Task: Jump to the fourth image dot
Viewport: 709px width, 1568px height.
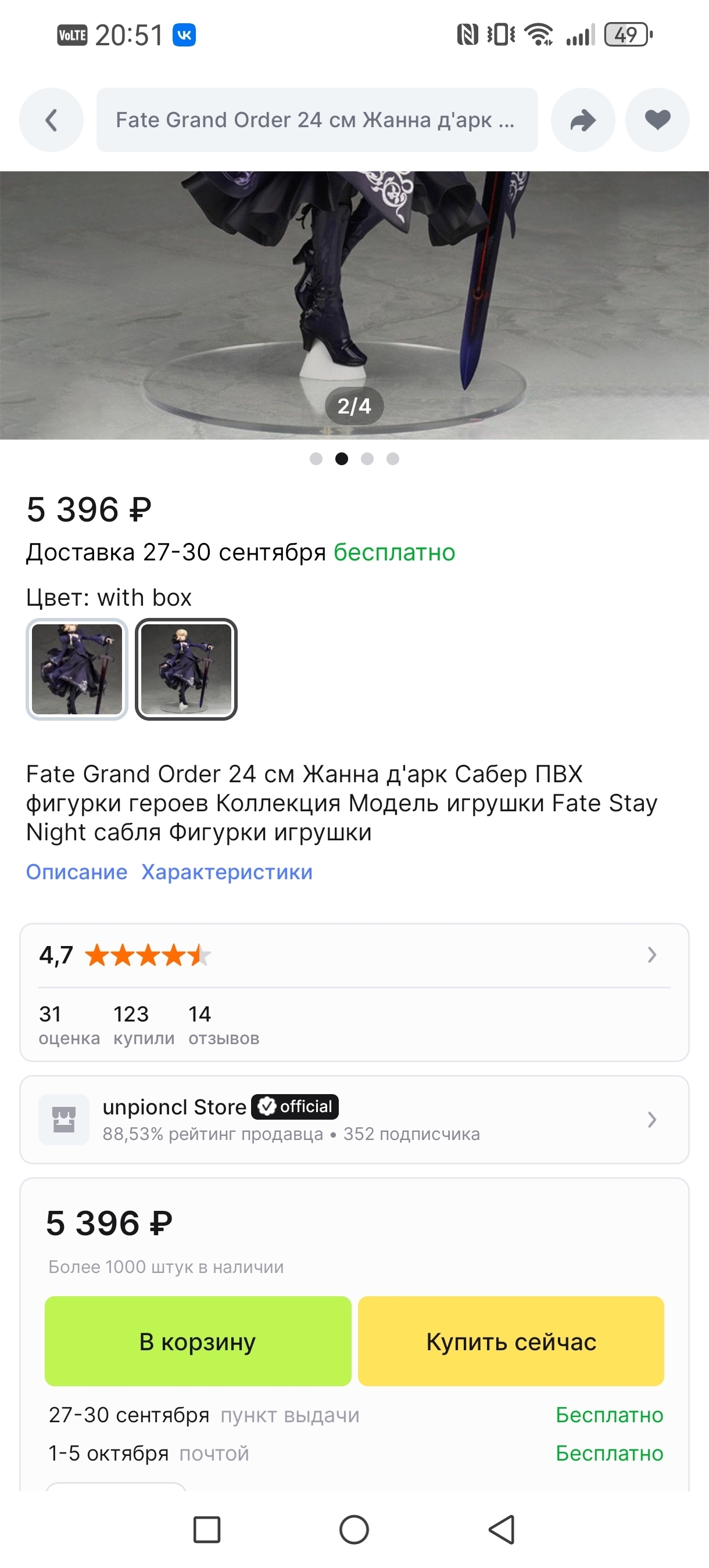Action: point(393,459)
